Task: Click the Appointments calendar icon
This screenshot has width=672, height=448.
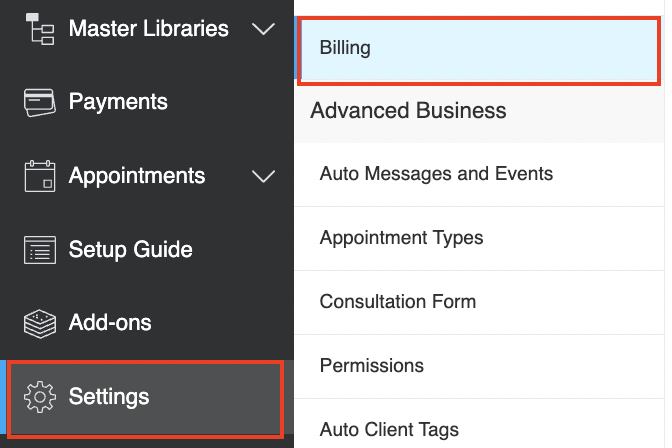Action: pos(39,176)
